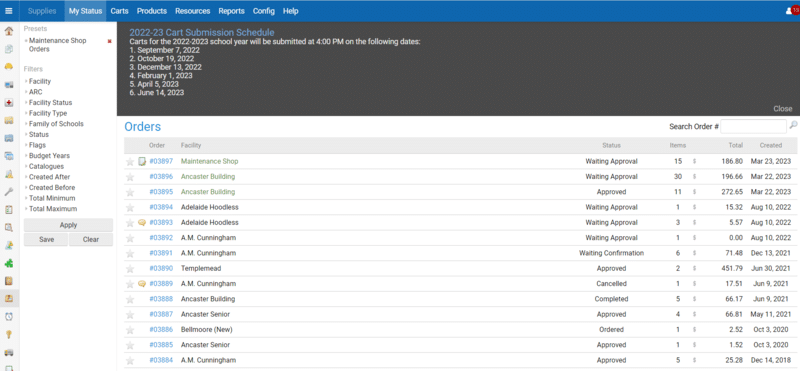Star order #03892
Screen dimensions: 800x371
(130, 238)
